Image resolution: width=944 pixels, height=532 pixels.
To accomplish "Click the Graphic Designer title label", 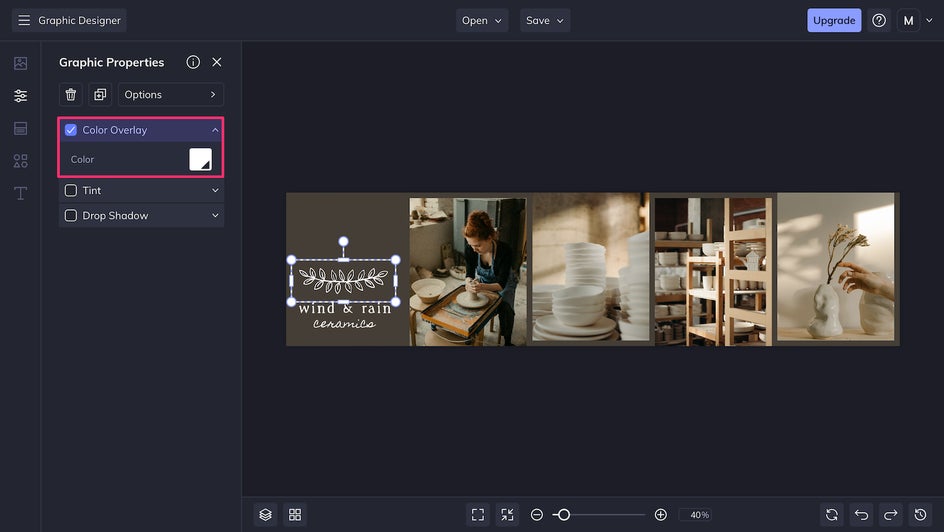I will pos(79,20).
